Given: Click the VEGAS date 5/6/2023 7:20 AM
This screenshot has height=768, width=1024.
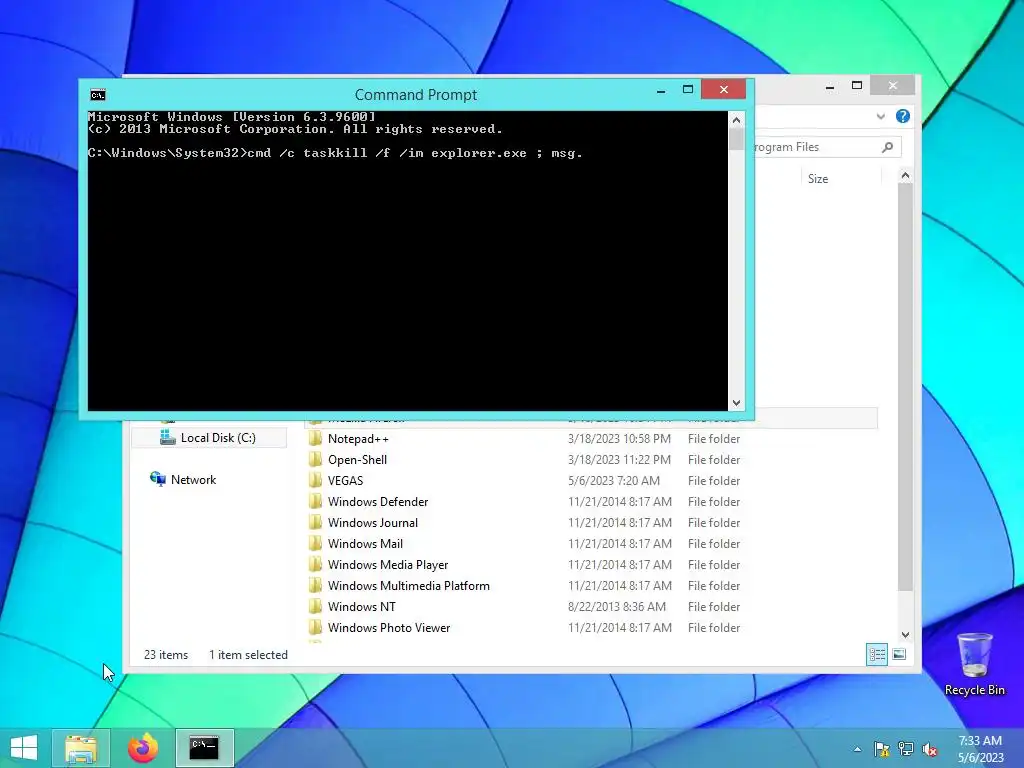Looking at the screenshot, I should [x=613, y=481].
